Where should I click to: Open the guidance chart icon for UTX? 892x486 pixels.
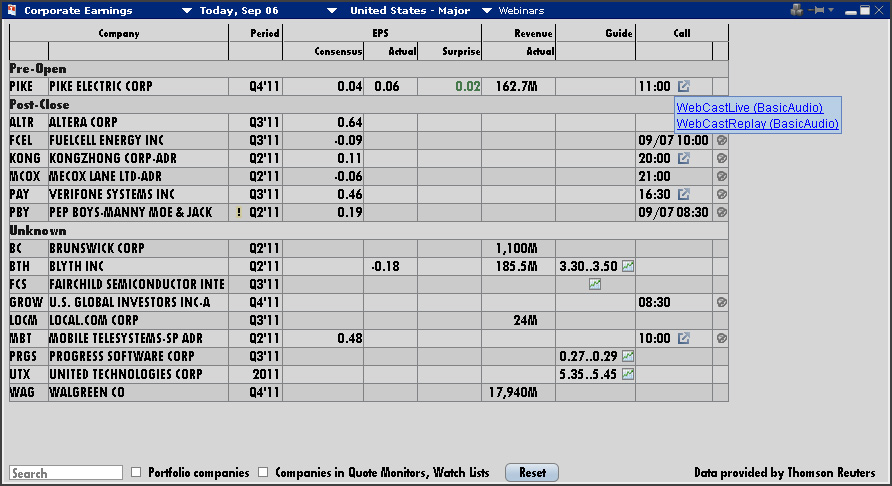[627, 374]
